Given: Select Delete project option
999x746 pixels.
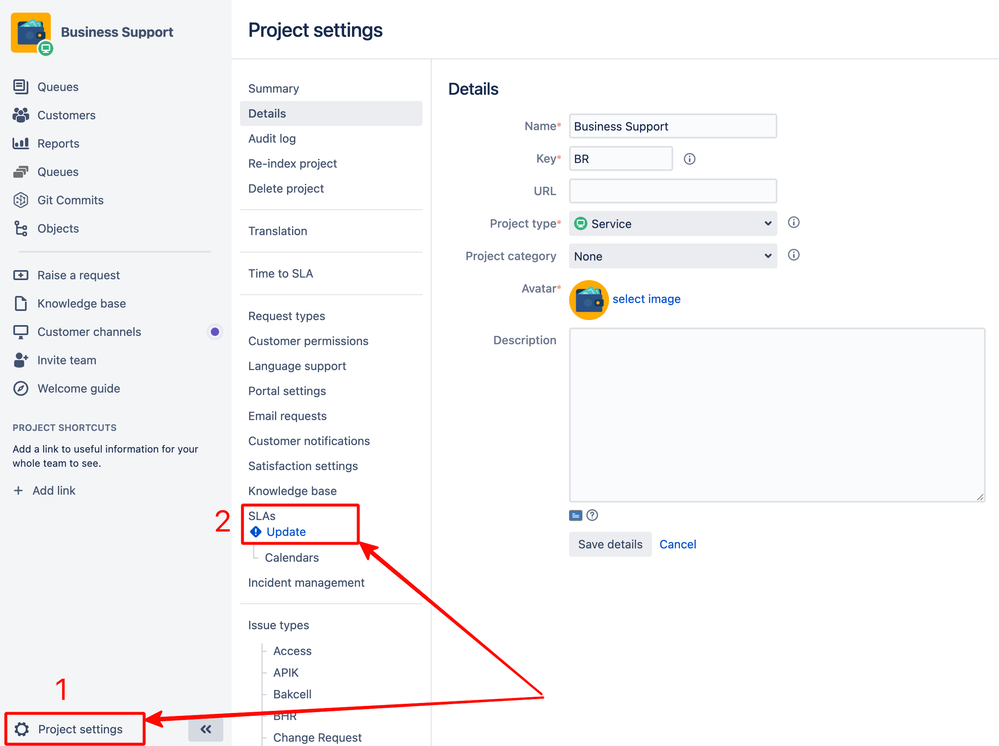Looking at the screenshot, I should (286, 189).
